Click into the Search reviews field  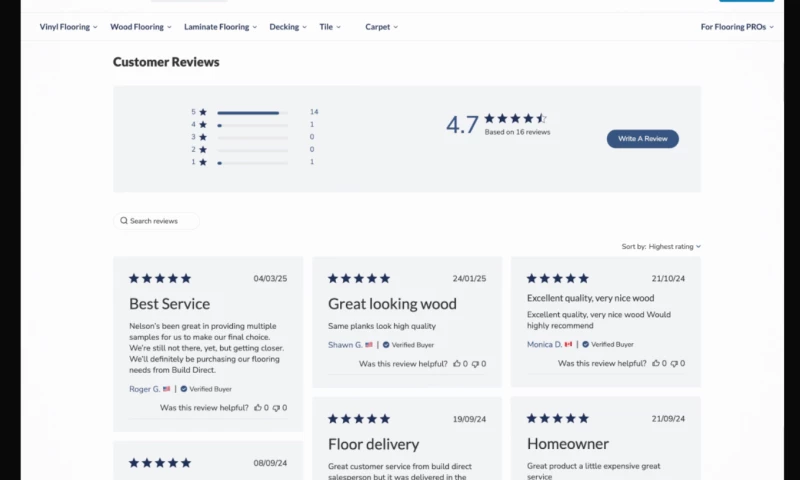pyautogui.click(x=160, y=221)
